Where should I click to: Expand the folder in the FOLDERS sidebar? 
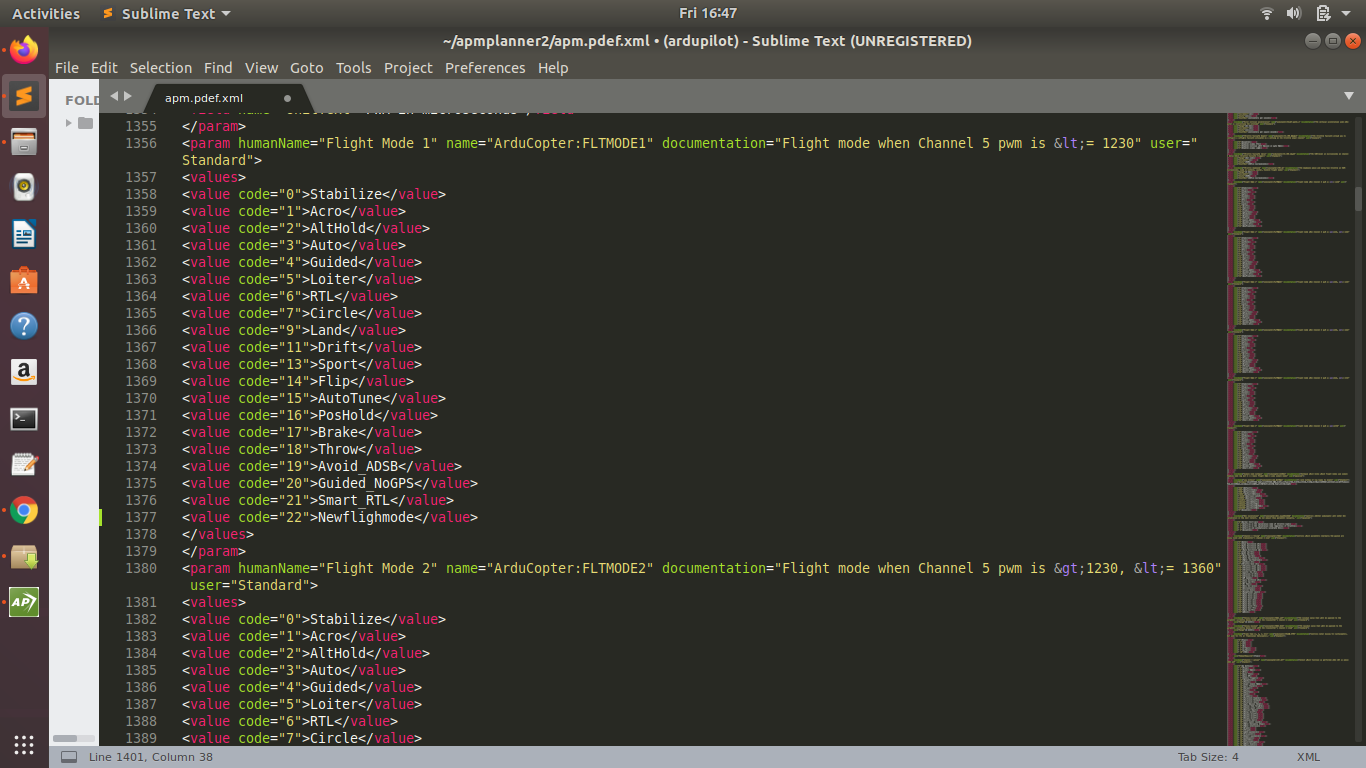pyautogui.click(x=66, y=123)
